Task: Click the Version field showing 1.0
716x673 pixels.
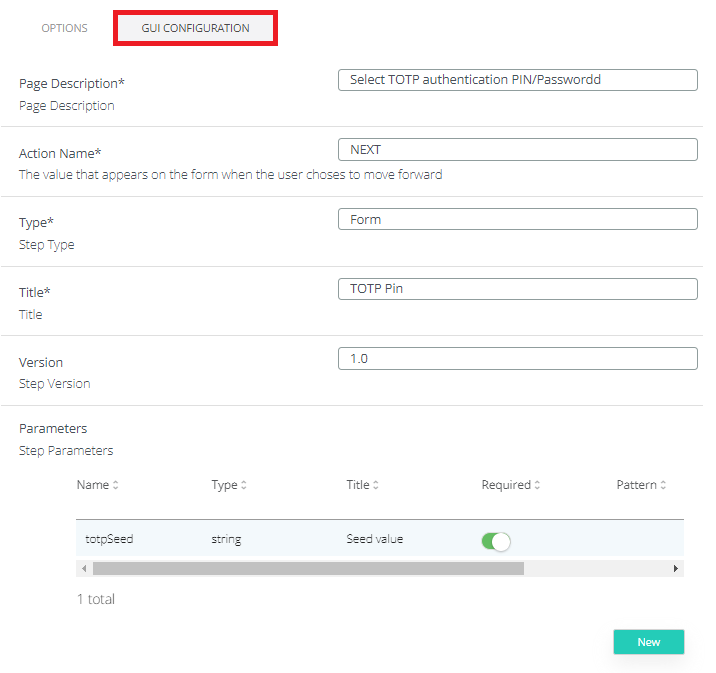Action: click(517, 358)
